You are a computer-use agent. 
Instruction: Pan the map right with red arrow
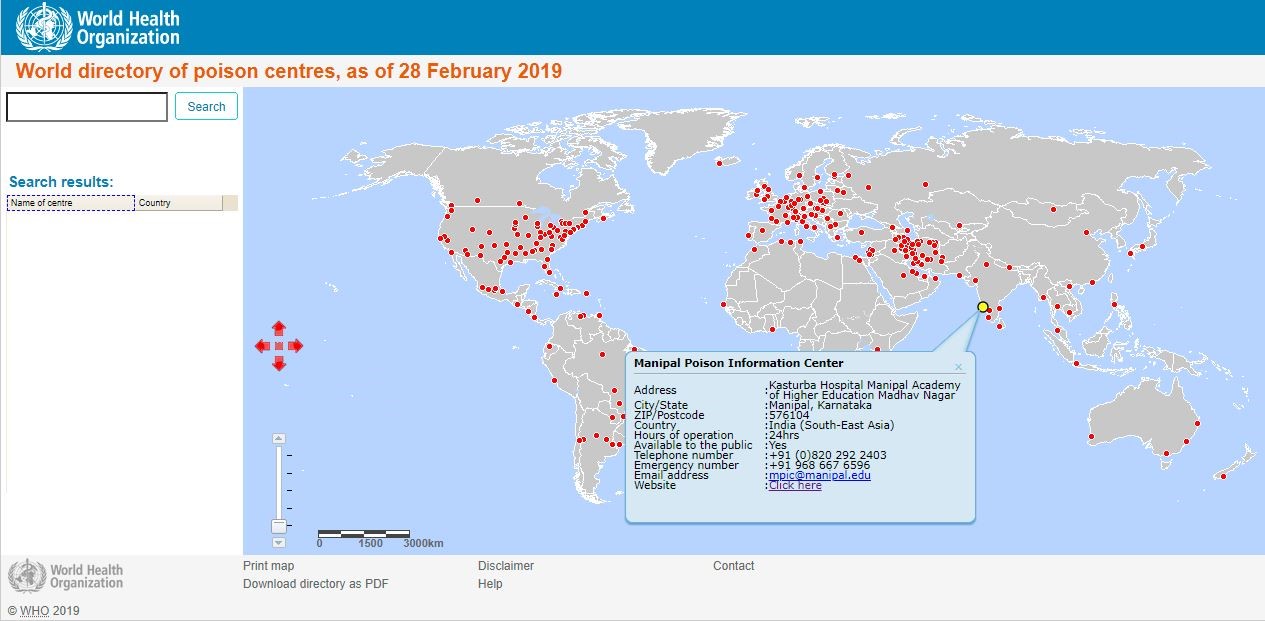click(296, 346)
